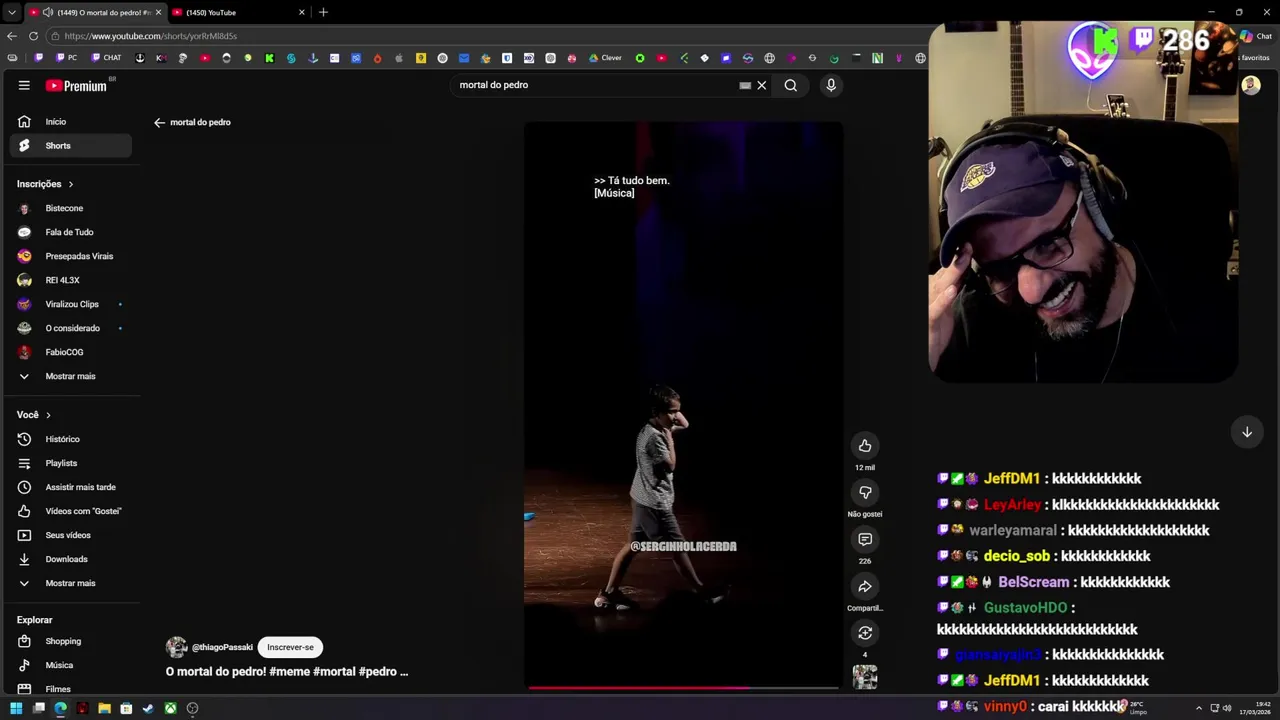Open the comments with 226 count

click(865, 539)
